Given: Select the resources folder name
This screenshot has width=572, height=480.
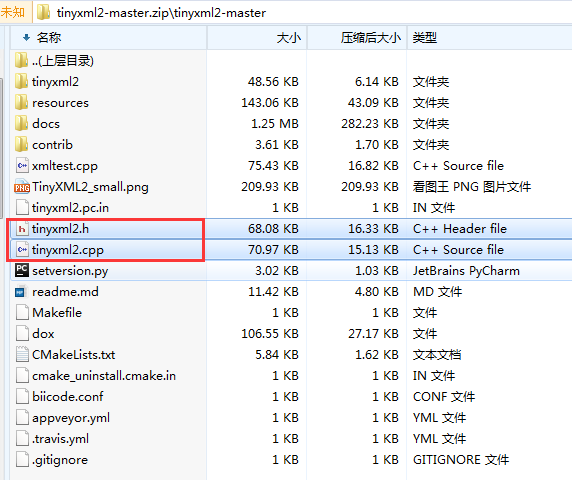Looking at the screenshot, I should (x=60, y=103).
